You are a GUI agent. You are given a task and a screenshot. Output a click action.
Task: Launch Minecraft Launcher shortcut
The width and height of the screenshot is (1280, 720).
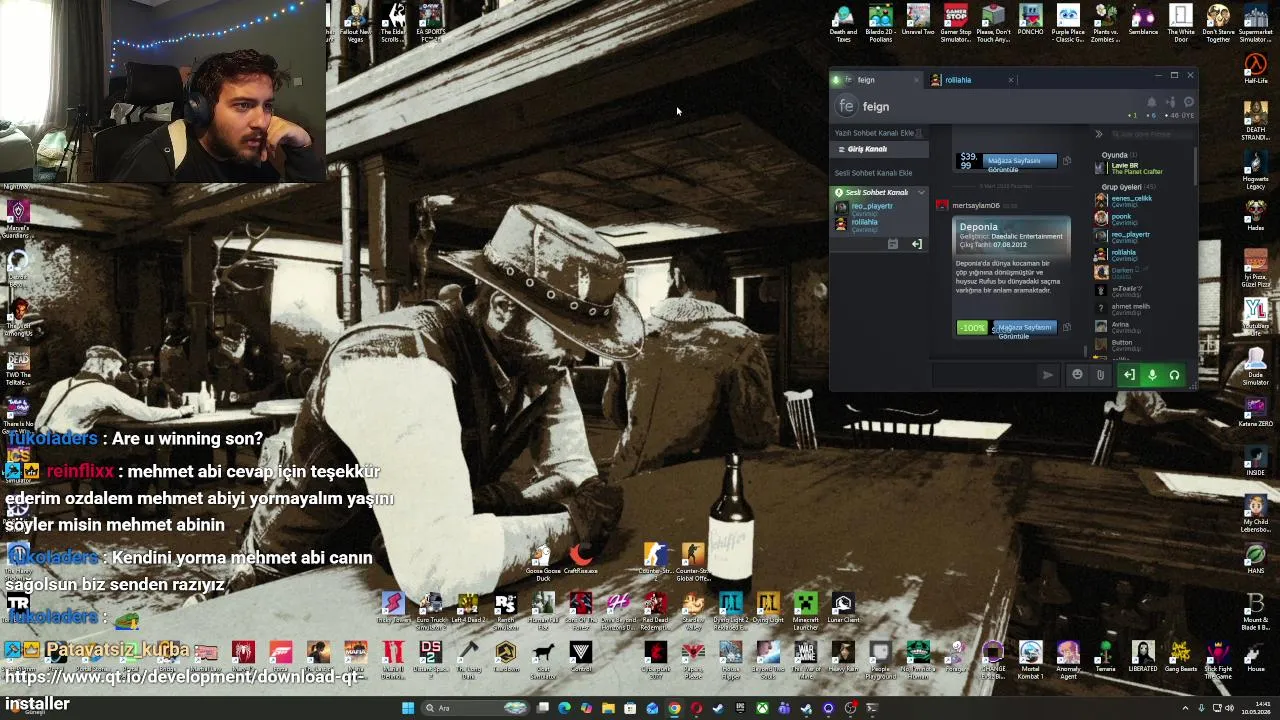805,610
